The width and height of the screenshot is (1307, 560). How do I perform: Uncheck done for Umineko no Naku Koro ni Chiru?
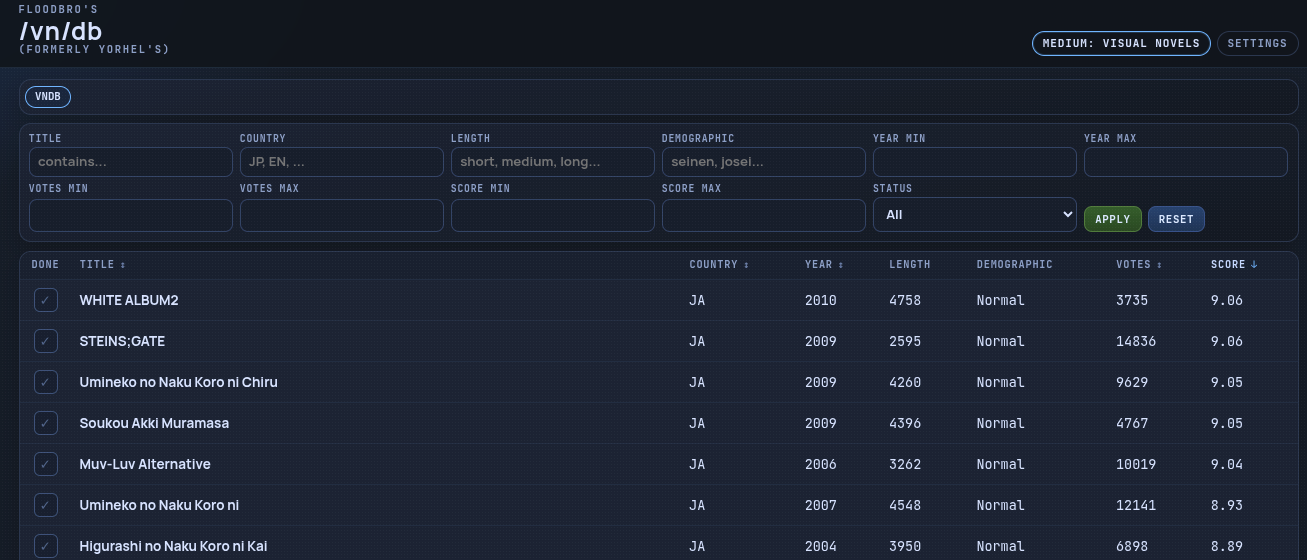coord(46,382)
